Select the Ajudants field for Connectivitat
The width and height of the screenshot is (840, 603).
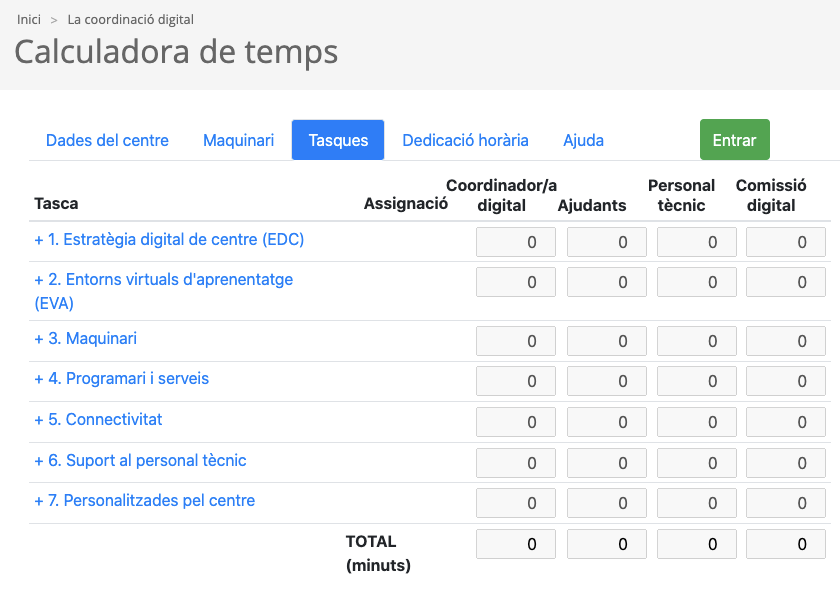click(x=607, y=421)
